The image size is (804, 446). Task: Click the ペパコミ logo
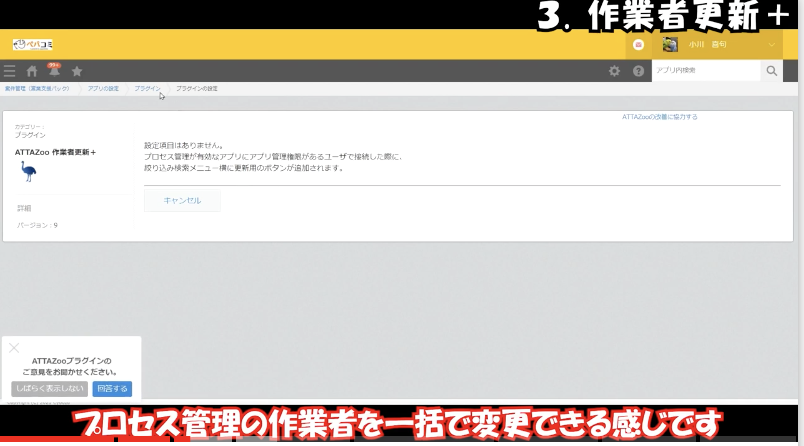click(32, 45)
